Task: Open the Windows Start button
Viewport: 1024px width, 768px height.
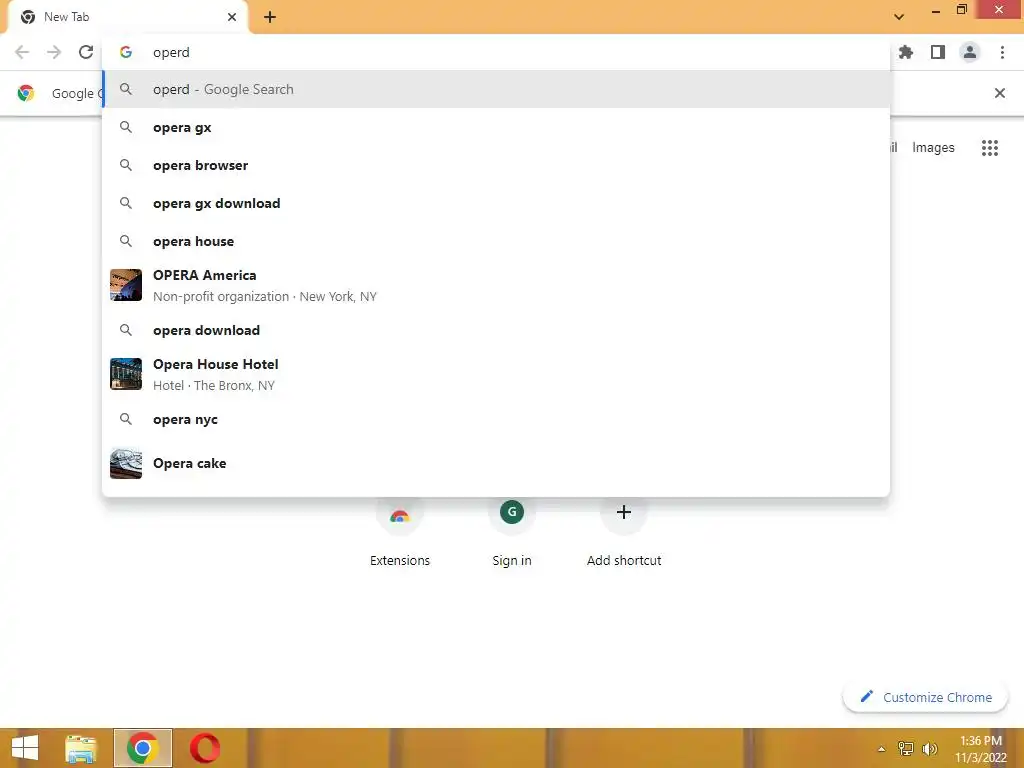Action: click(25, 748)
